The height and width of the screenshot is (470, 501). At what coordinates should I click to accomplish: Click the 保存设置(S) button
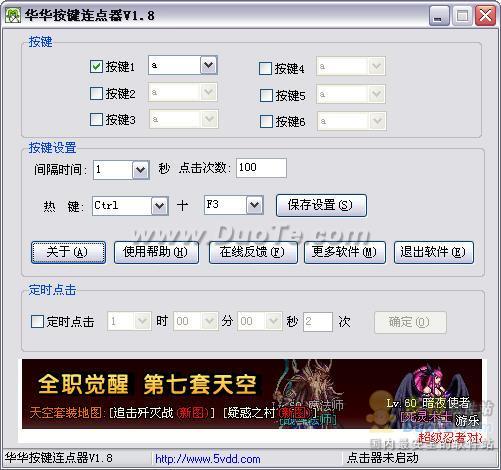[321, 205]
